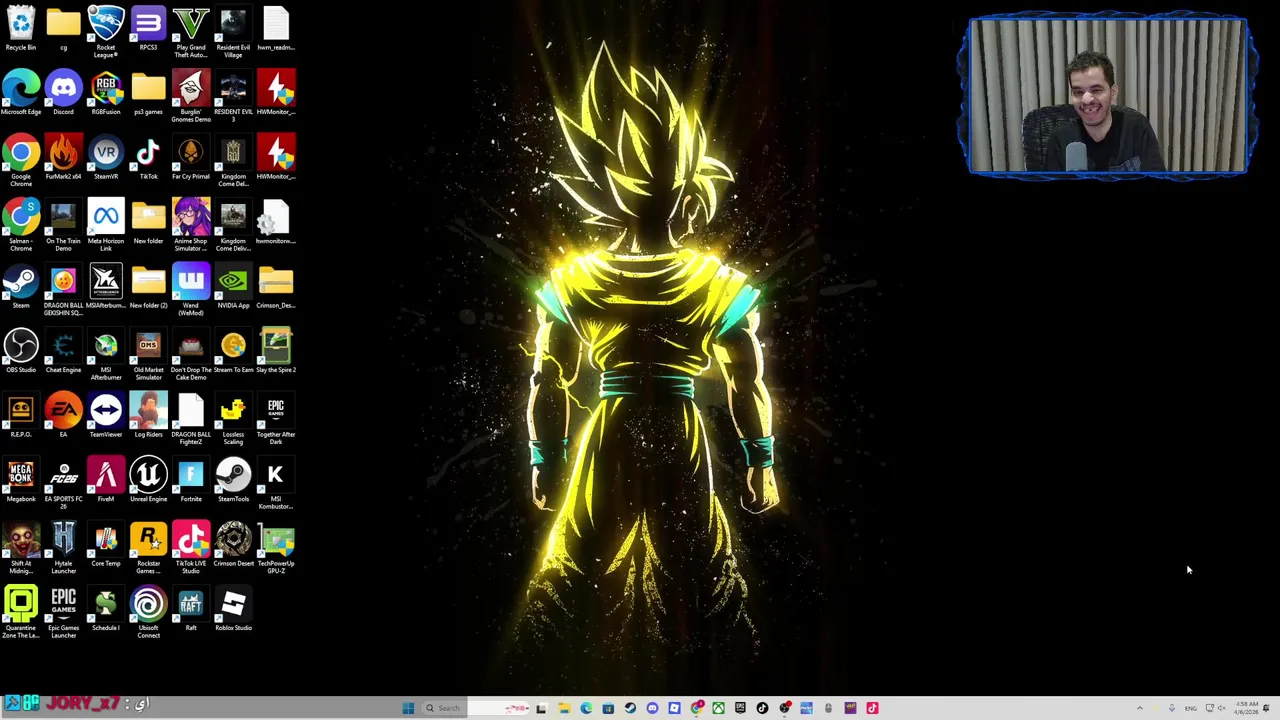Open the Recycle Bin desktop icon
Viewport: 1280px width, 720px height.
point(21,29)
